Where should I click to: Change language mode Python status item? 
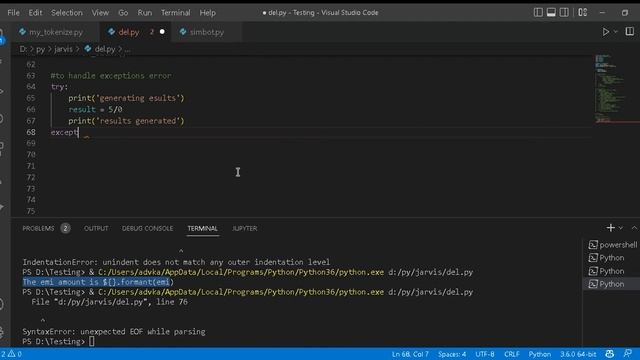point(540,354)
